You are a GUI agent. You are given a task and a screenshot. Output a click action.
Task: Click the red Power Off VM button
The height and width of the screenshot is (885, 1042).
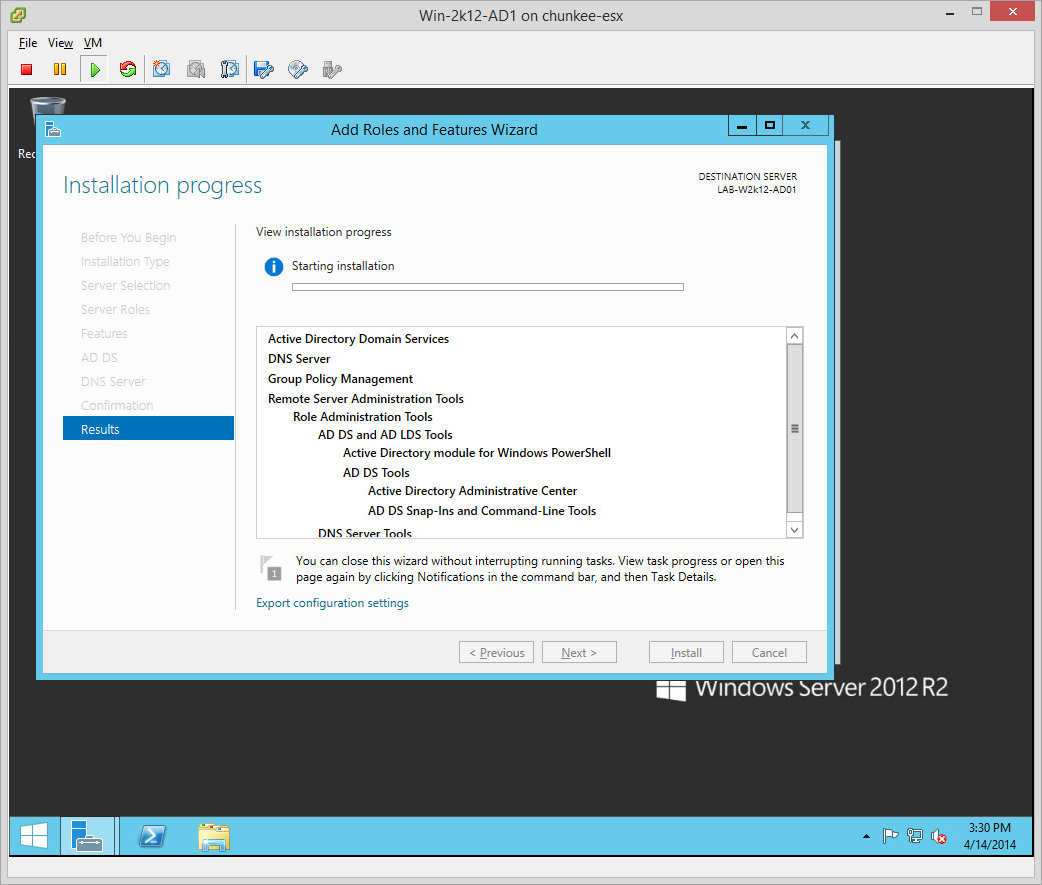(27, 69)
